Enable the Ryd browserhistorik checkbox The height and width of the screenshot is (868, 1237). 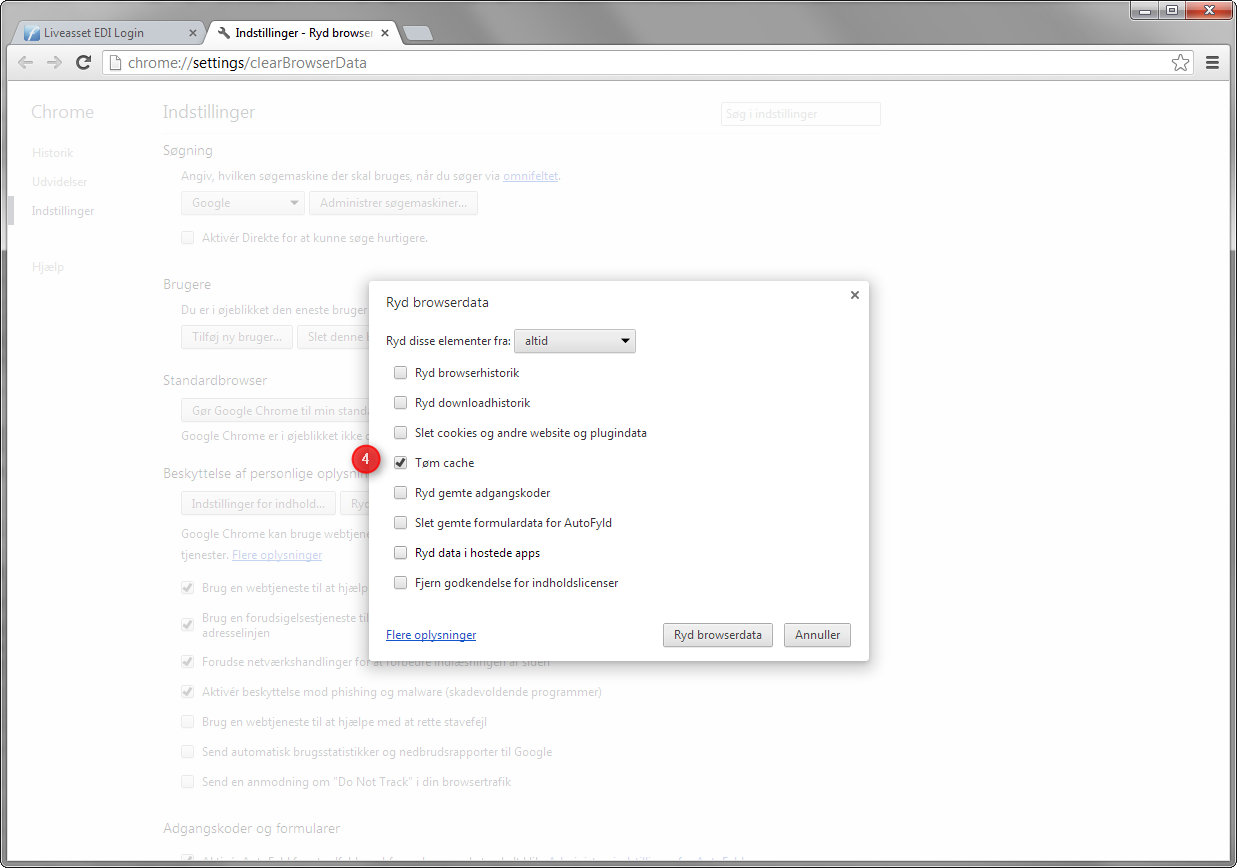[400, 373]
